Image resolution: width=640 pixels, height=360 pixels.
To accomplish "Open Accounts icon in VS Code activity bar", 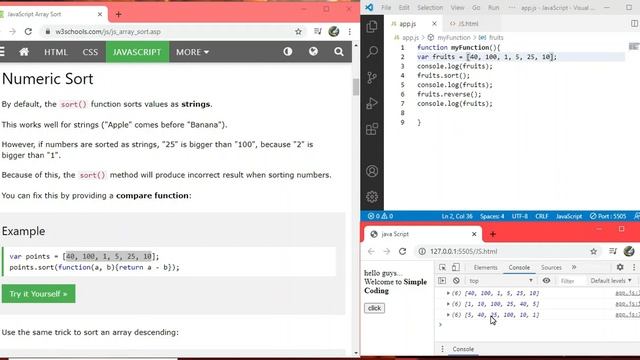I will coord(372,171).
